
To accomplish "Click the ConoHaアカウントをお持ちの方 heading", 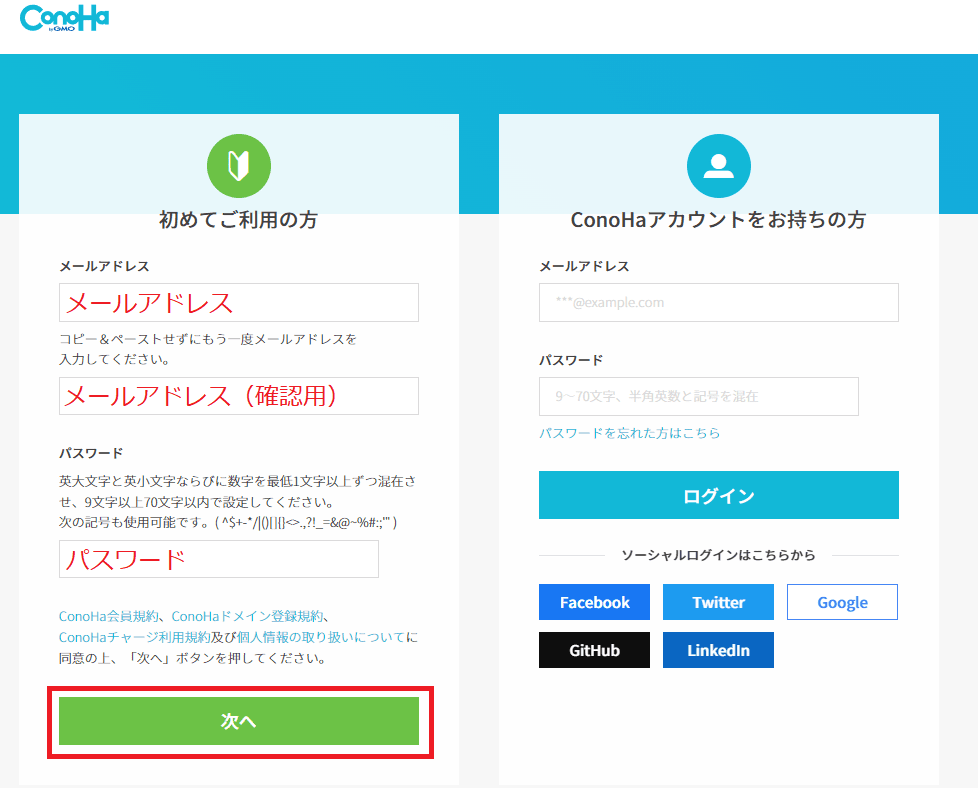I will tap(719, 220).
